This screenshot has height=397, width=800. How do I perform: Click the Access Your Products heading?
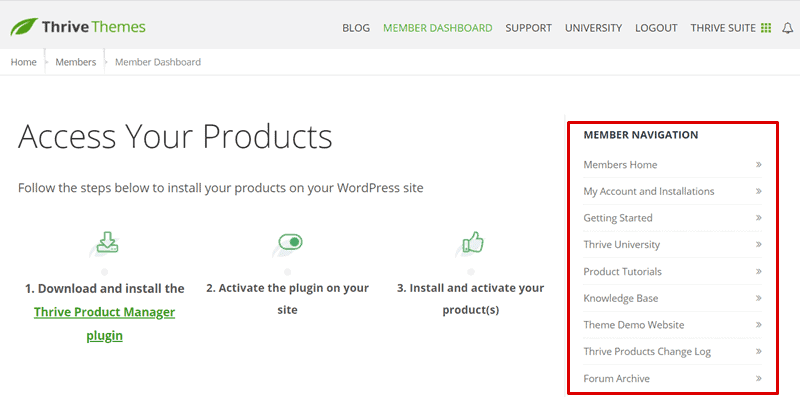175,137
